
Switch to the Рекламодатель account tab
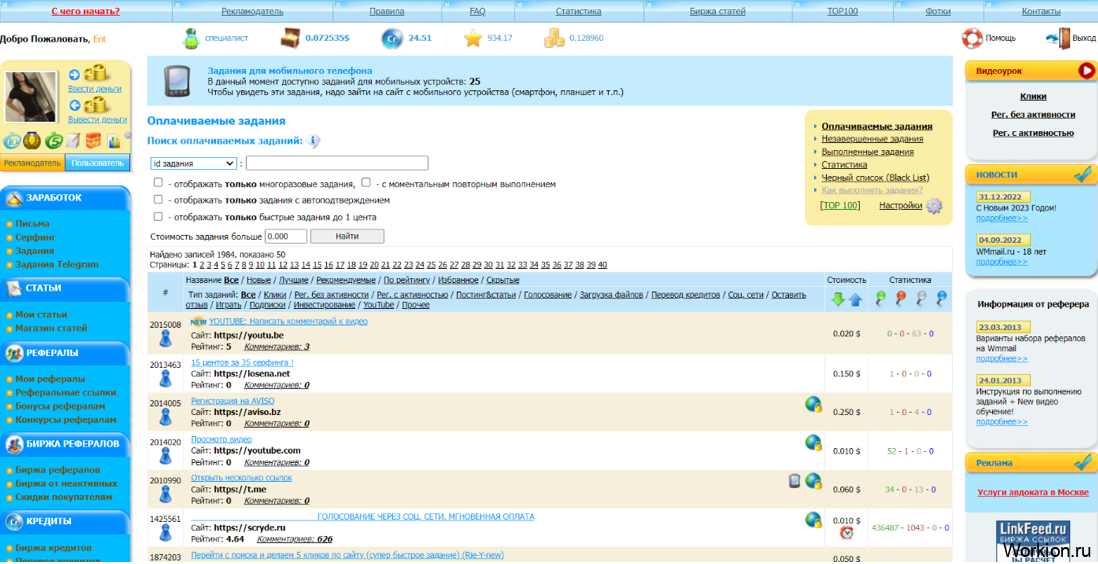(x=32, y=163)
